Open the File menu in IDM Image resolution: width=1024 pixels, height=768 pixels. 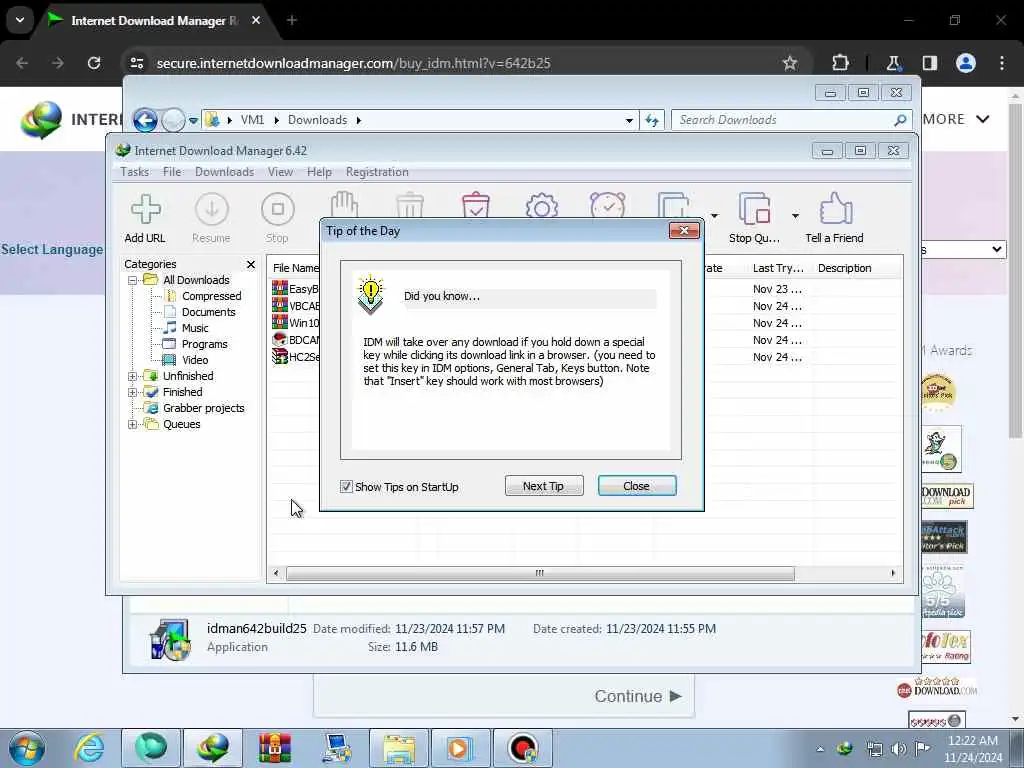pyautogui.click(x=172, y=172)
